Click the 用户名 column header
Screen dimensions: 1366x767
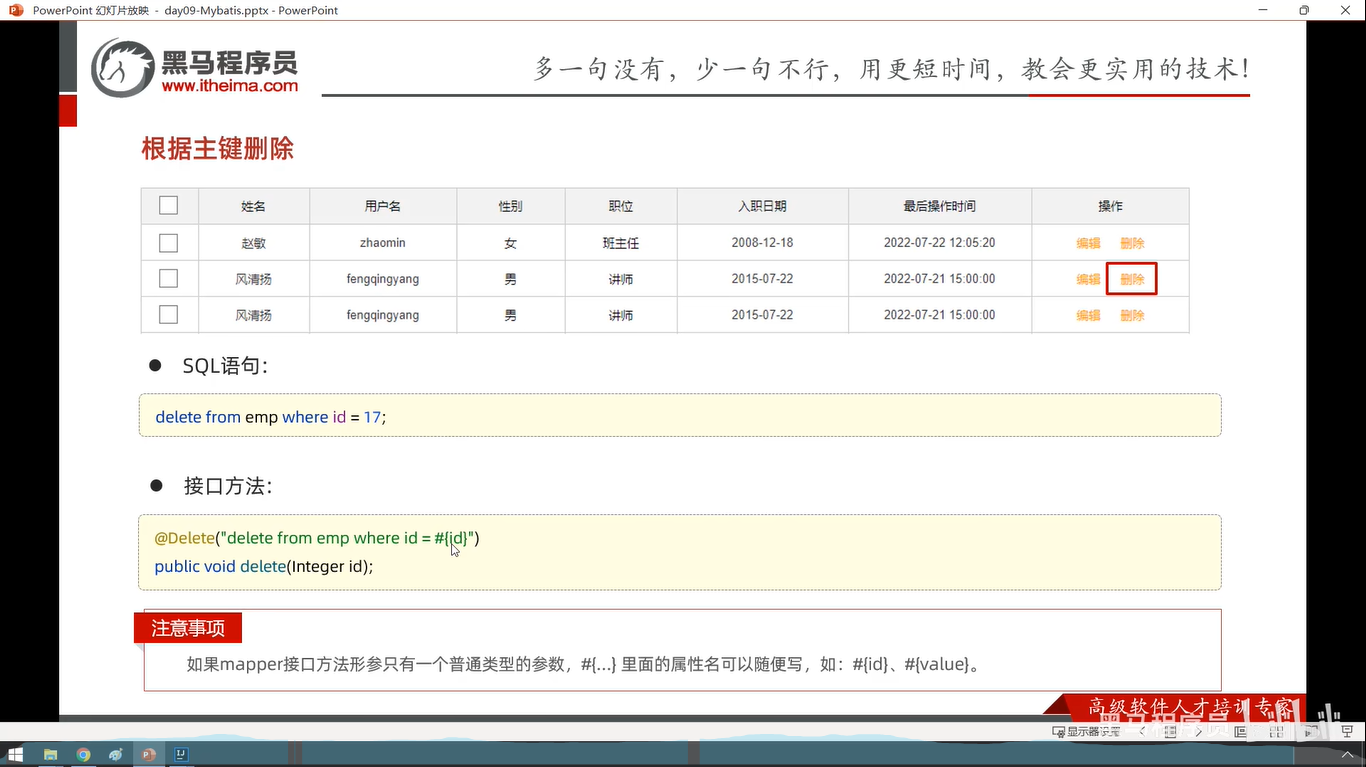click(x=383, y=206)
